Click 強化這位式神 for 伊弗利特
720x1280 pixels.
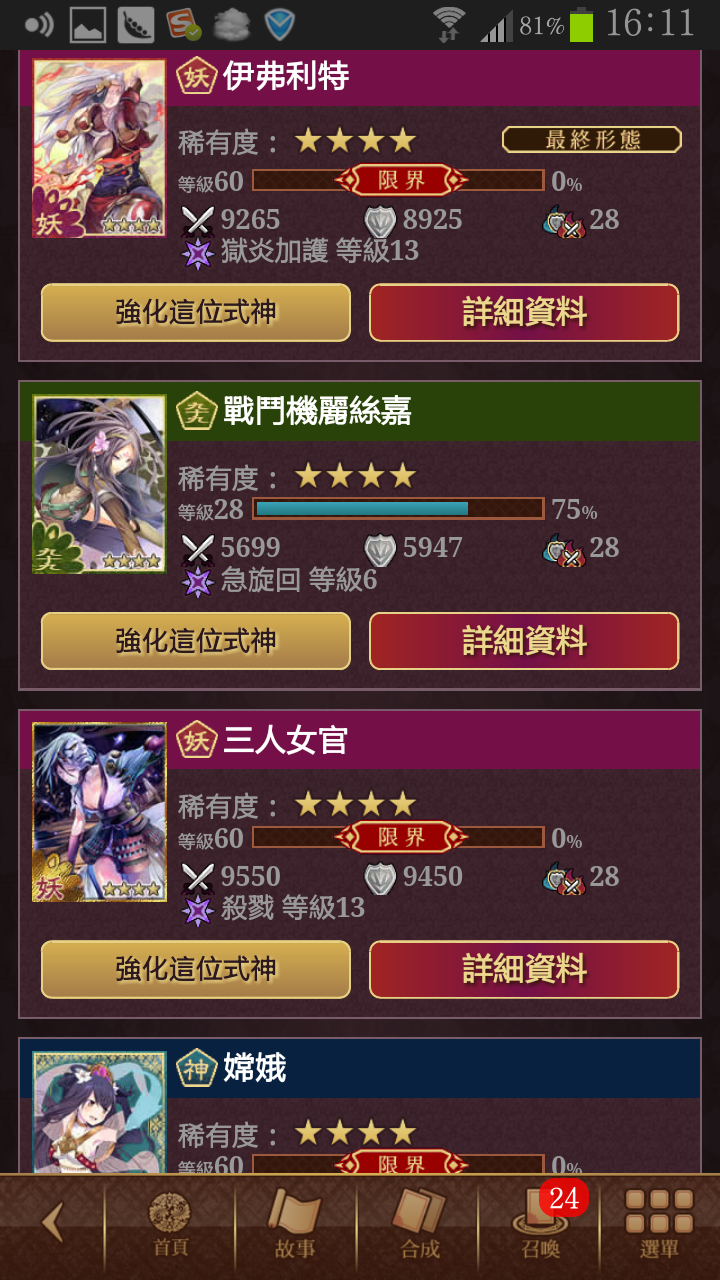click(196, 313)
